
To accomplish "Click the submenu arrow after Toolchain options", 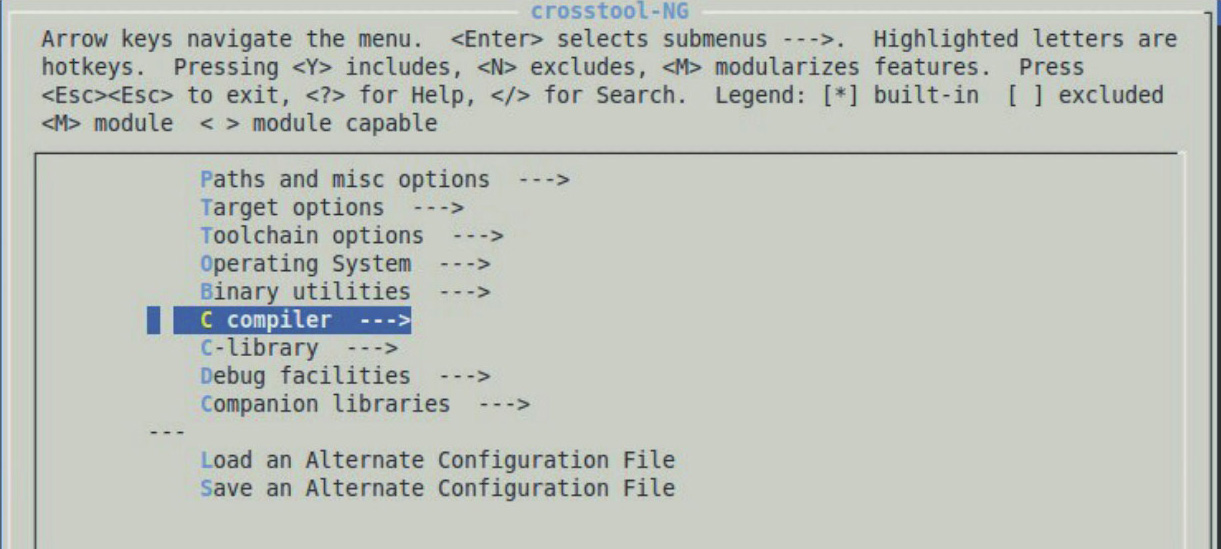I will click(478, 236).
